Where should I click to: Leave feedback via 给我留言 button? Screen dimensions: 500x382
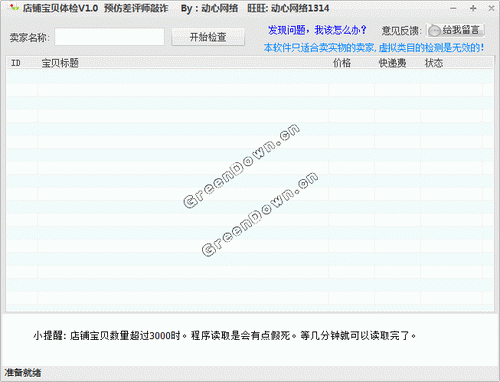[455, 31]
